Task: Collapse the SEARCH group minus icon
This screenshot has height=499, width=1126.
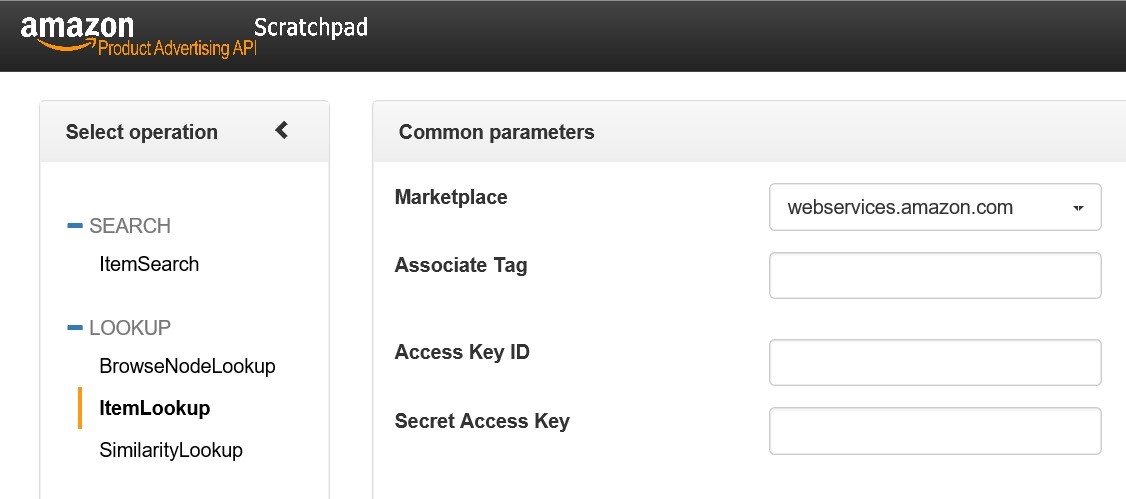Action: click(x=74, y=226)
